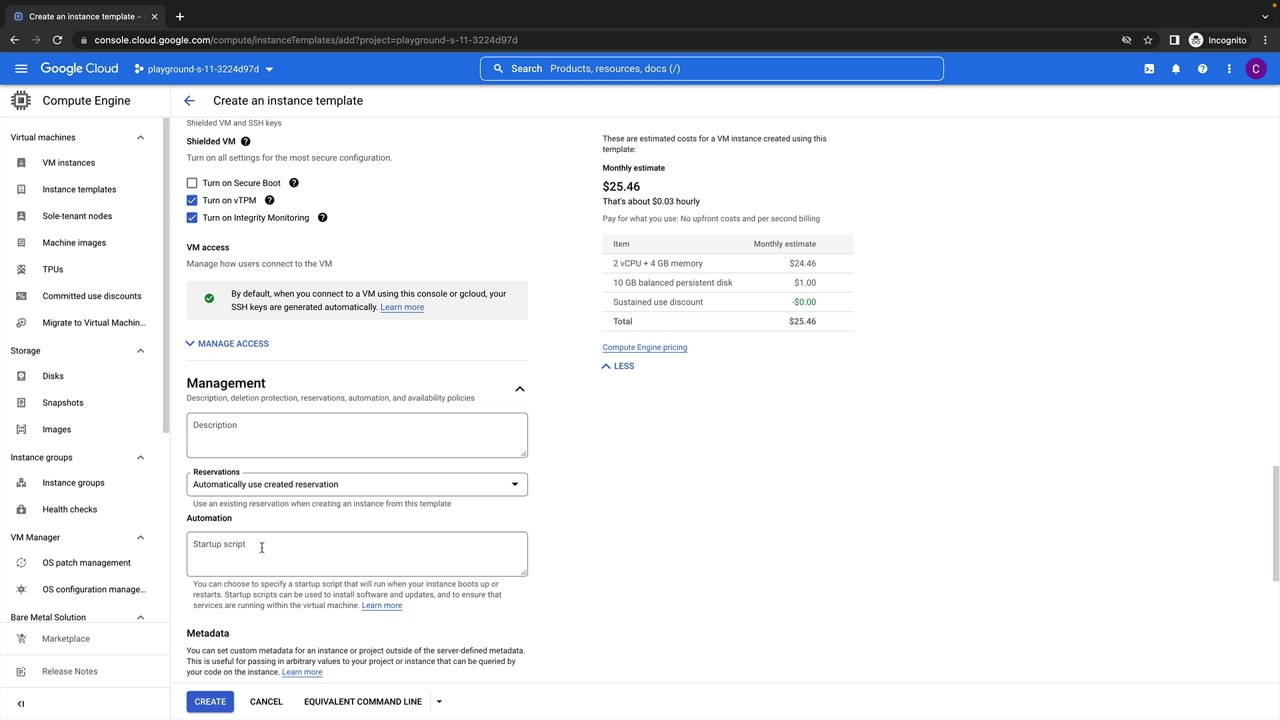The width and height of the screenshot is (1280, 720).
Task: Collapse the Management section chevron
Action: [x=519, y=389]
